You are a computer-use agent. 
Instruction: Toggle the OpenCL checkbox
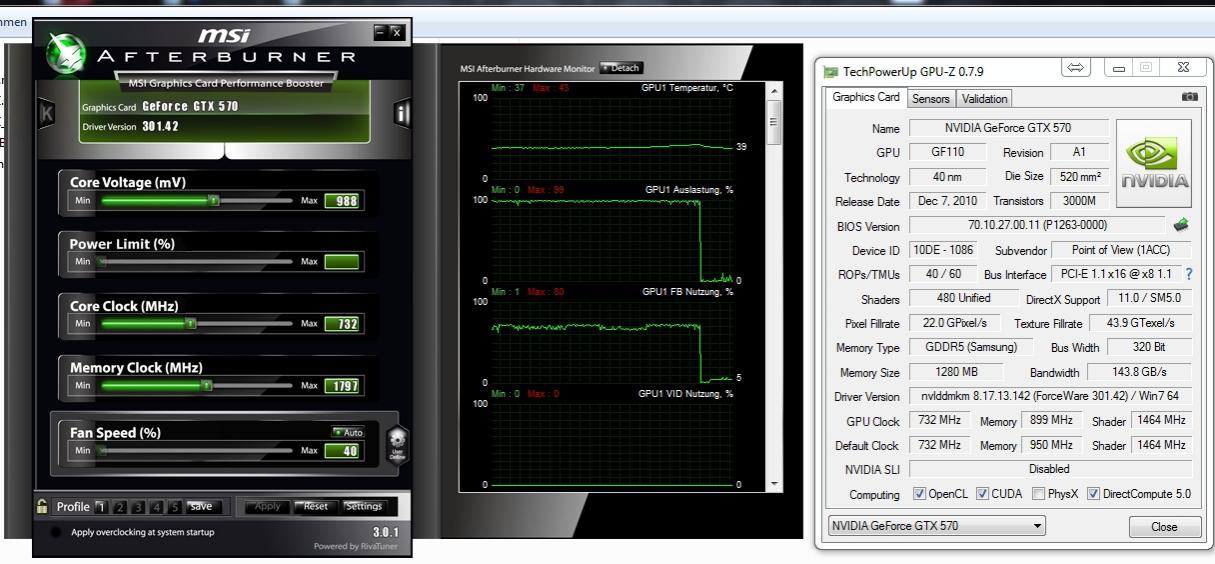click(920, 494)
